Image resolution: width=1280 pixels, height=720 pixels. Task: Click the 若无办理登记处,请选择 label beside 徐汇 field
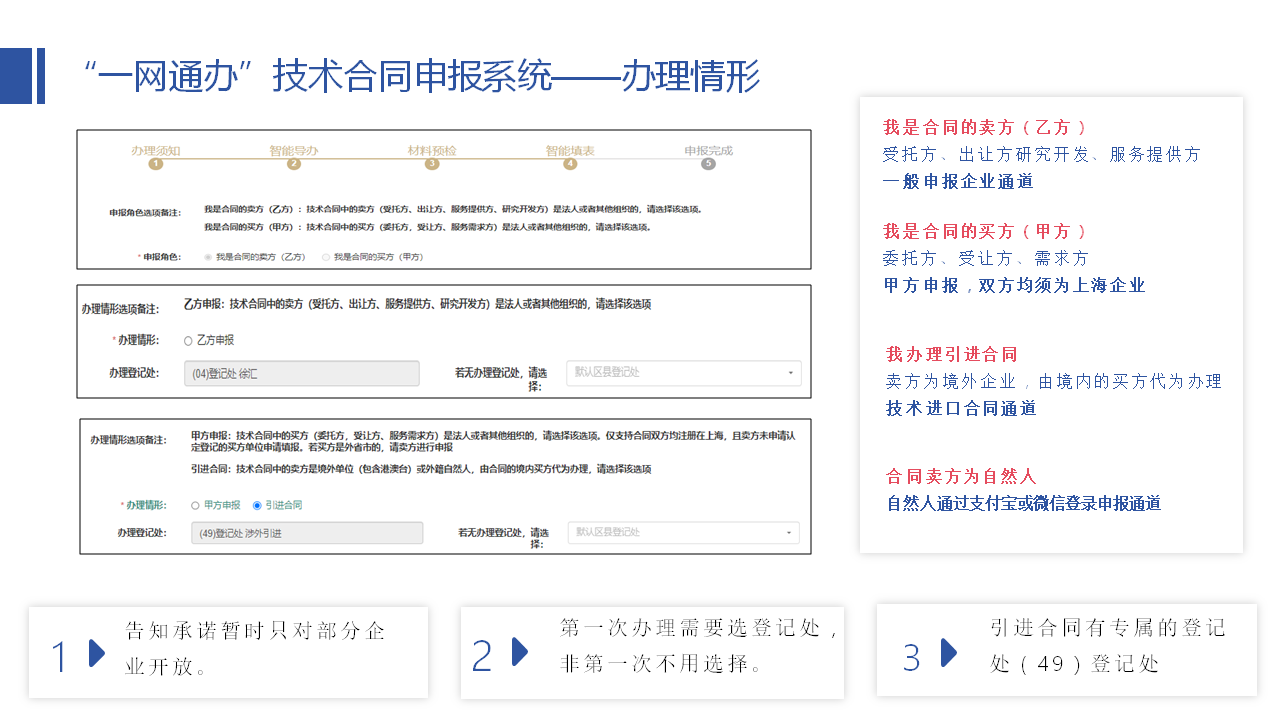[501, 378]
